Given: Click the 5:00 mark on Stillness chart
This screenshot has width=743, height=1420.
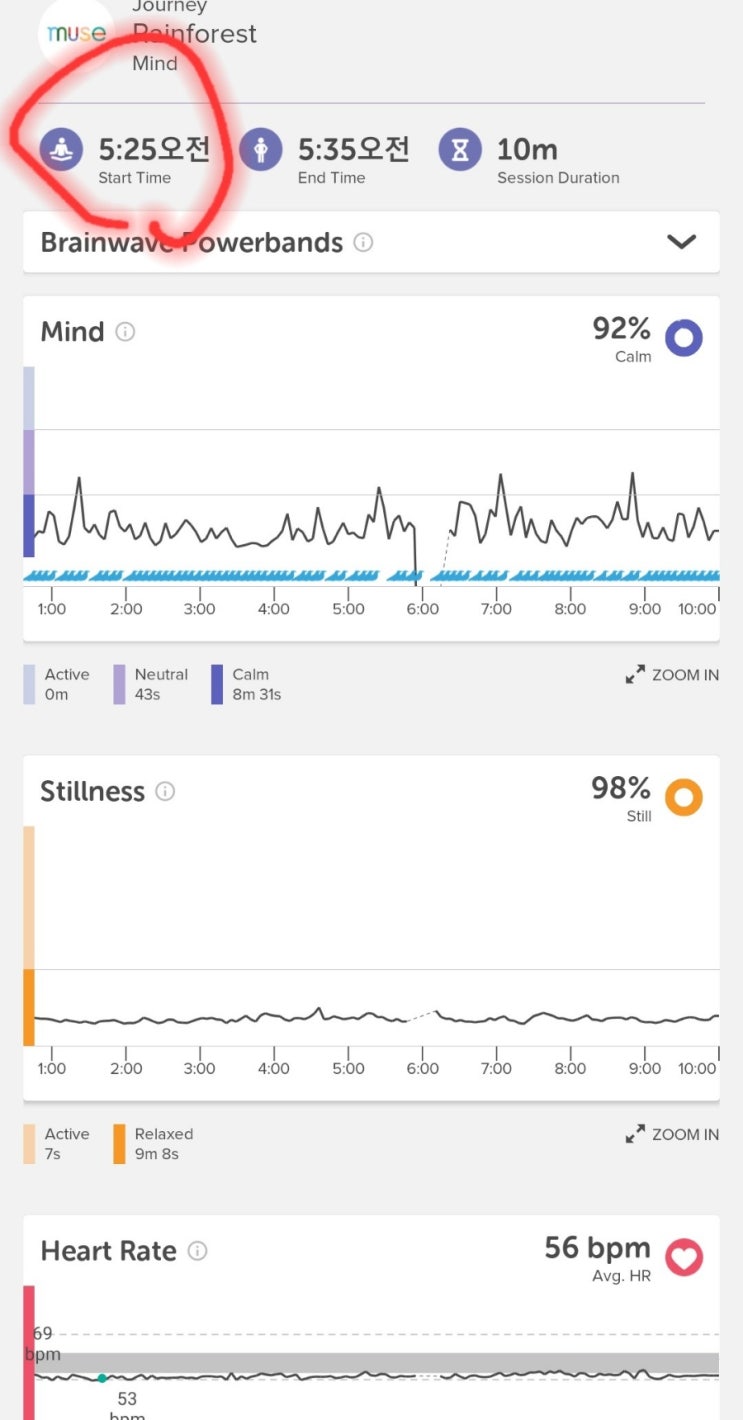Looking at the screenshot, I should click(x=348, y=1068).
